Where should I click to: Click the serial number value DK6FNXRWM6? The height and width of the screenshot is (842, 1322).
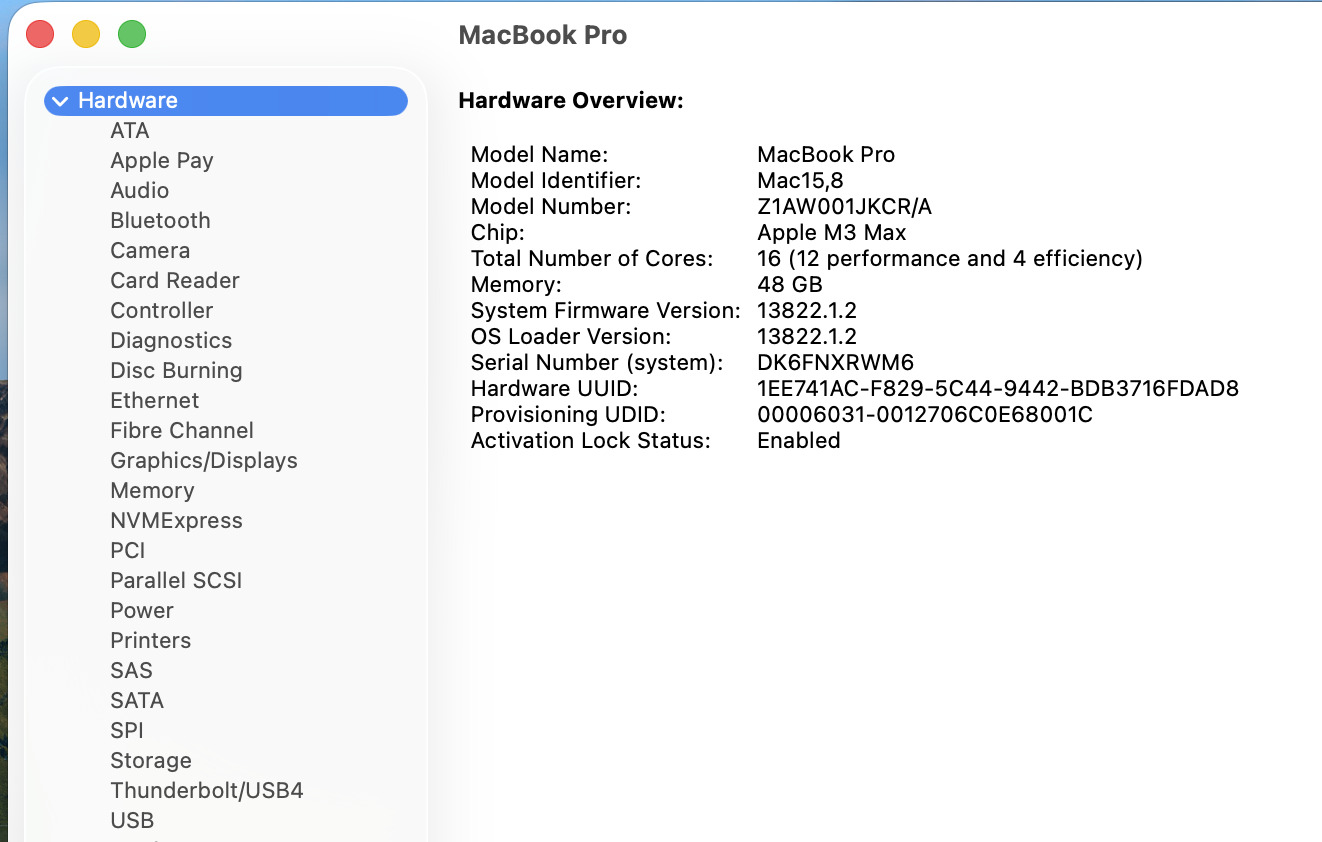pyautogui.click(x=835, y=363)
